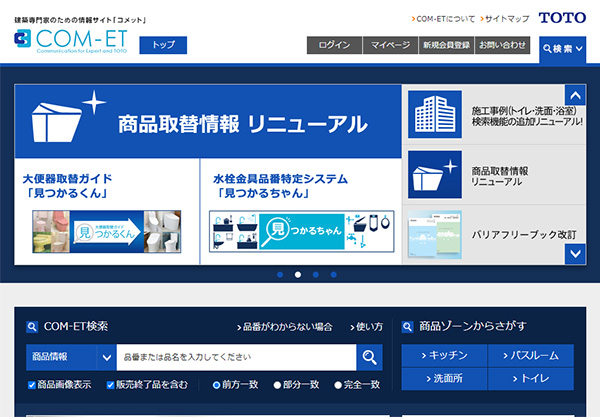This screenshot has width=600, height=417.
Task: Expand the 商品情報 search category dropdown
Action: 106,357
